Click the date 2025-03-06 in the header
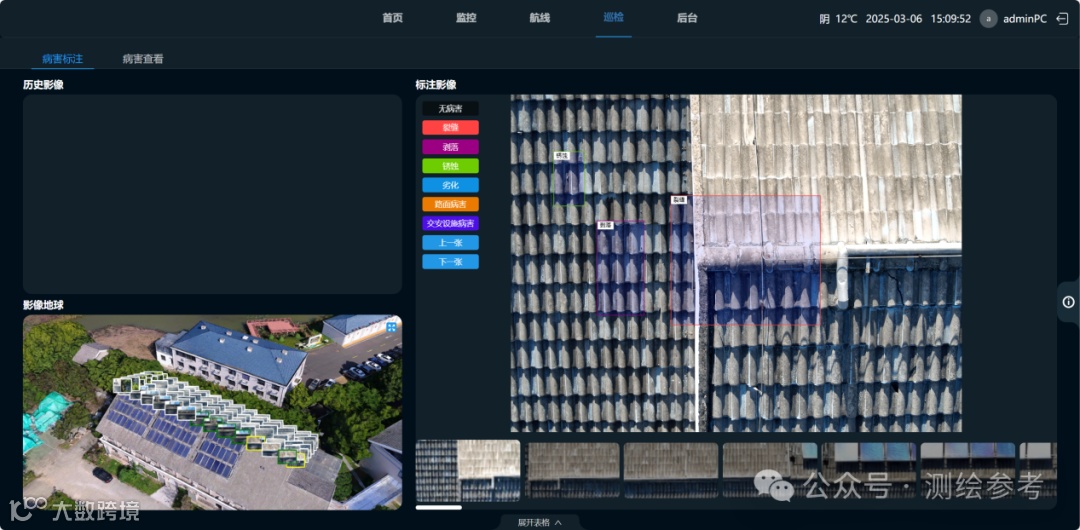 coord(893,19)
